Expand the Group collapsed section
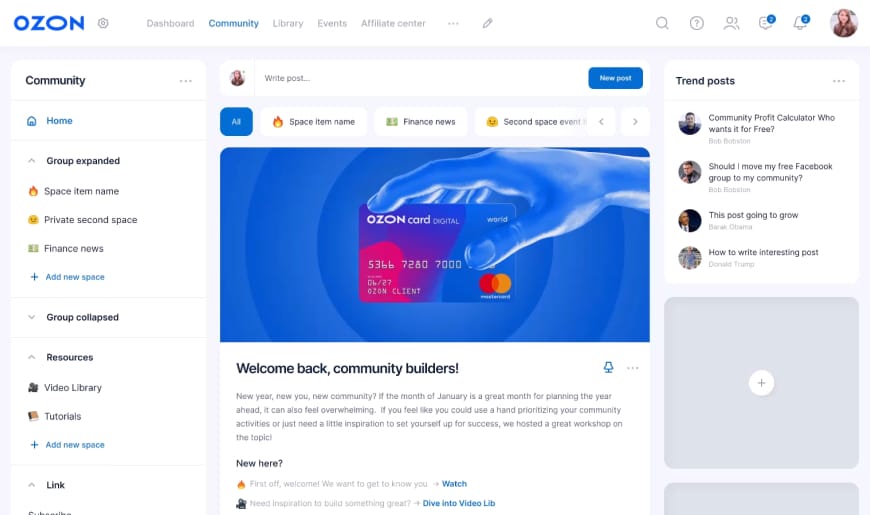This screenshot has width=870, height=515. tap(32, 317)
